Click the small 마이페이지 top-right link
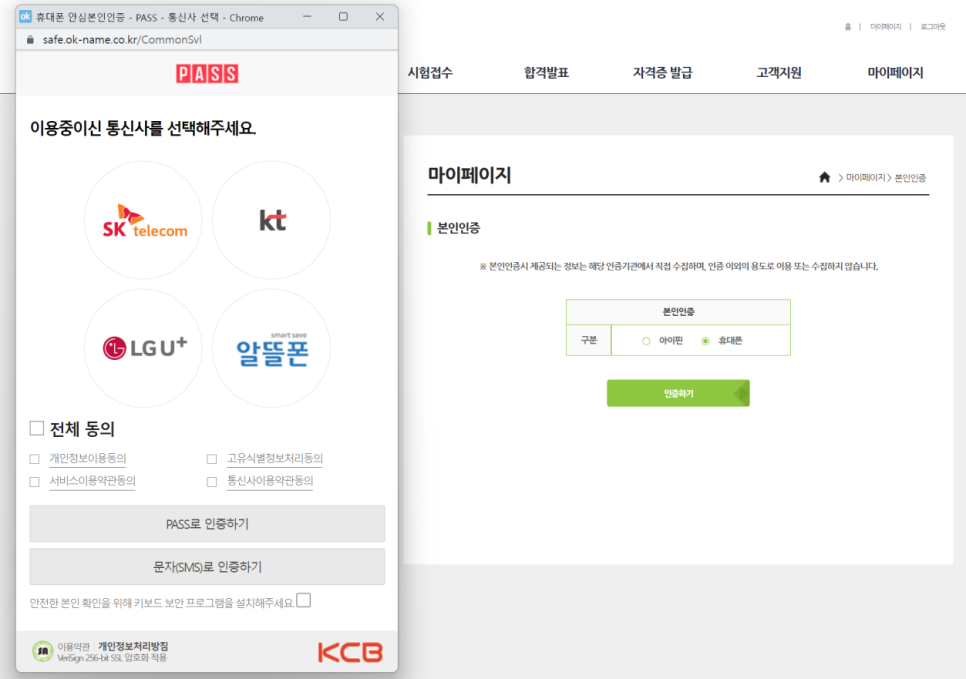 coord(885,26)
